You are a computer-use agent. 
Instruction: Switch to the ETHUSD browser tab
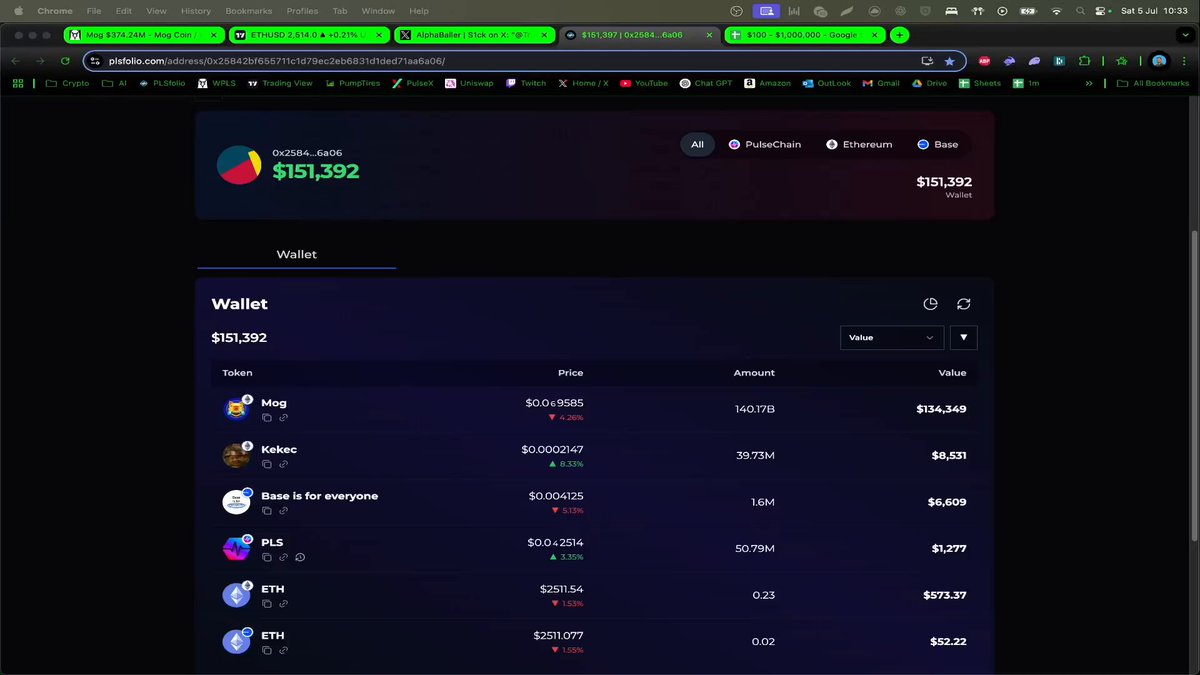(310, 35)
